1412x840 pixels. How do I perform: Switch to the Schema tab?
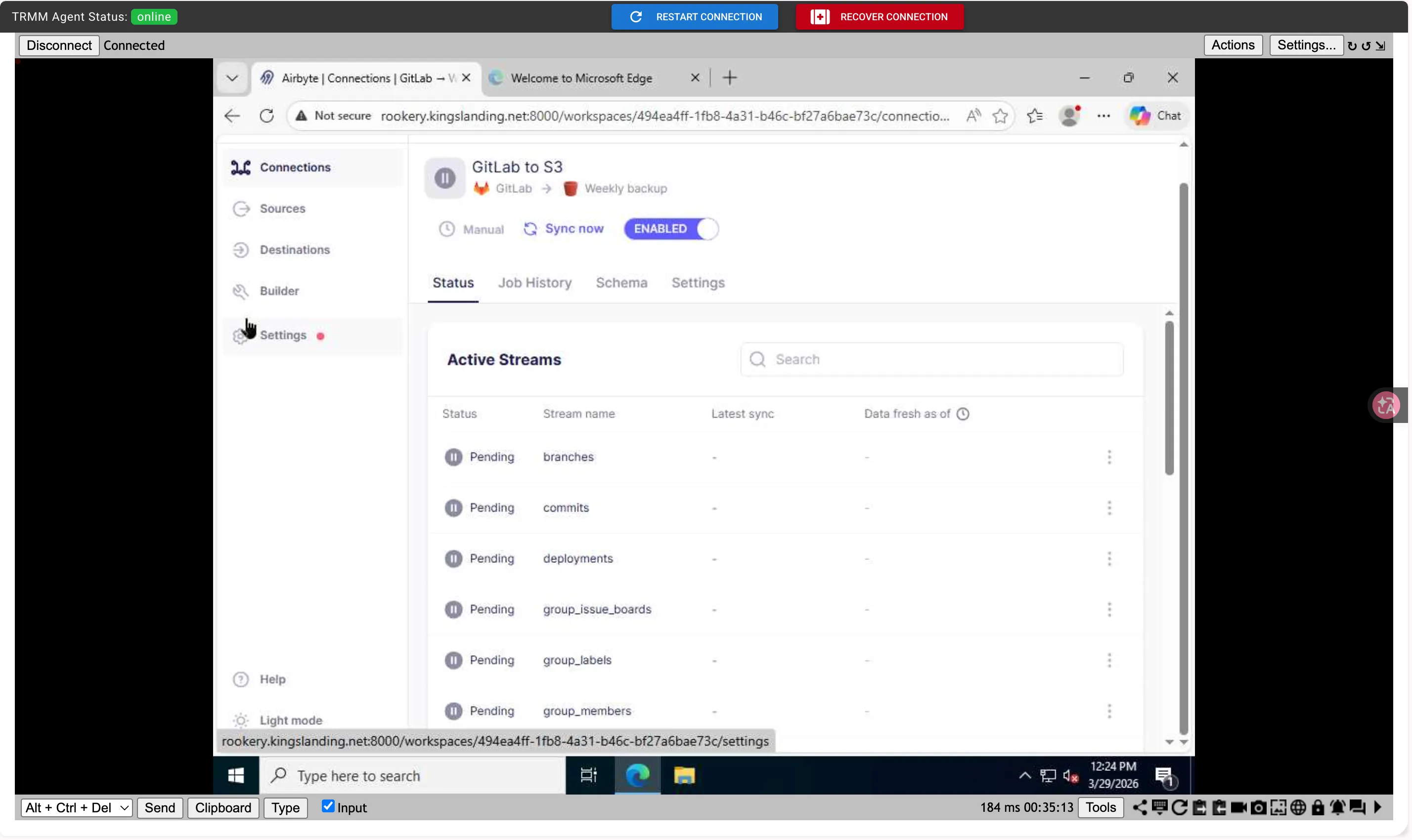tap(621, 283)
